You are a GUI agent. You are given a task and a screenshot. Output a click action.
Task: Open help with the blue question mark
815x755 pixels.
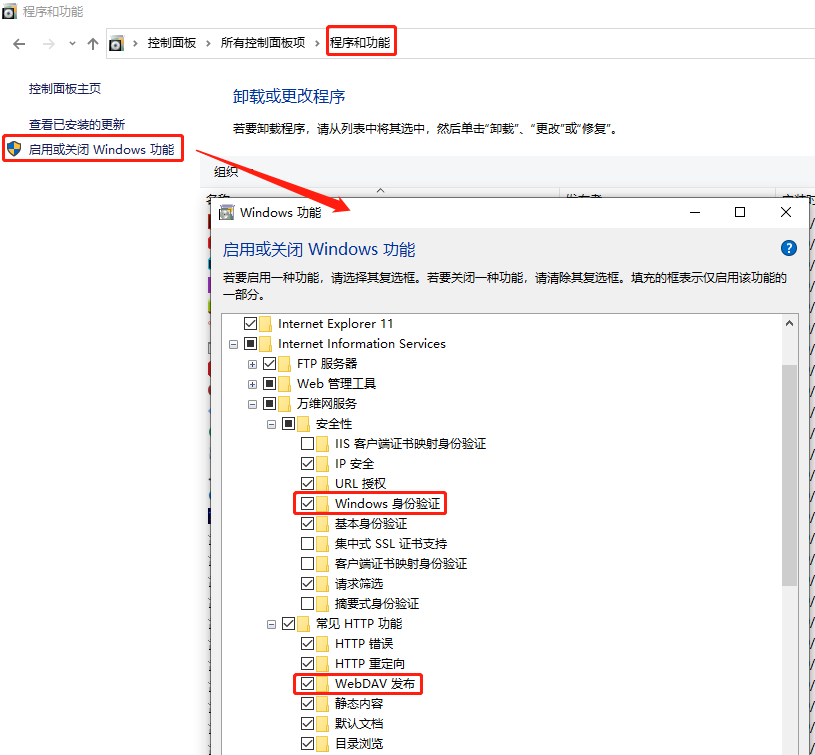pos(788,248)
